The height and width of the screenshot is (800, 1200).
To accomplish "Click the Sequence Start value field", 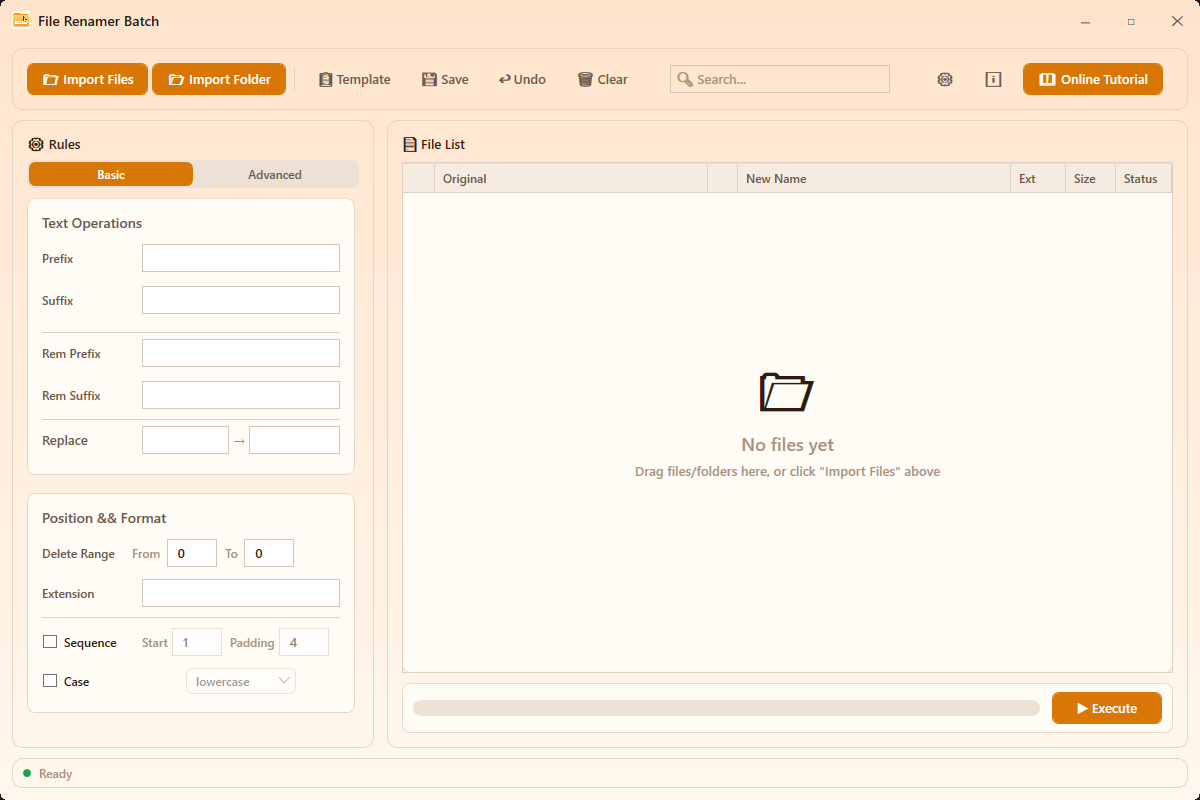I will pos(197,642).
